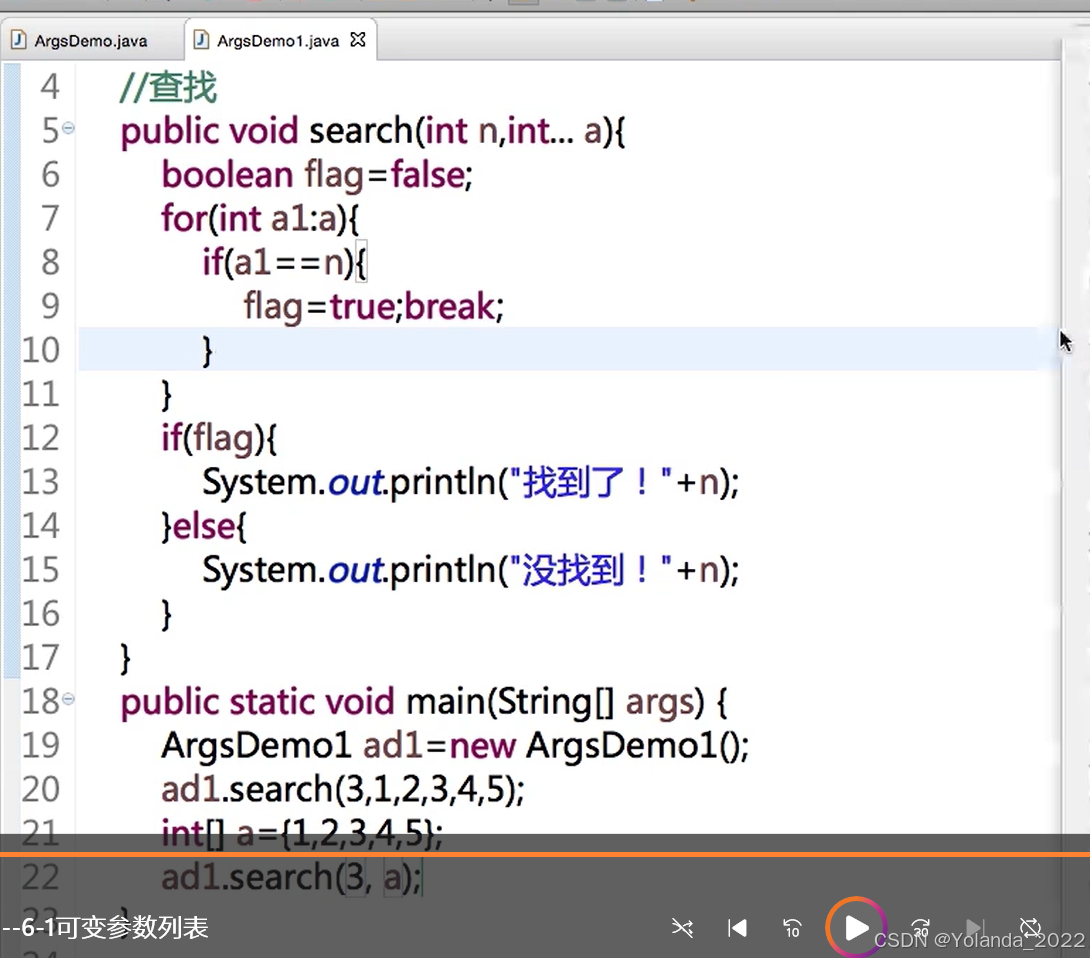
Task: Switch to the ArgsDemo.java tab
Action: click(90, 41)
